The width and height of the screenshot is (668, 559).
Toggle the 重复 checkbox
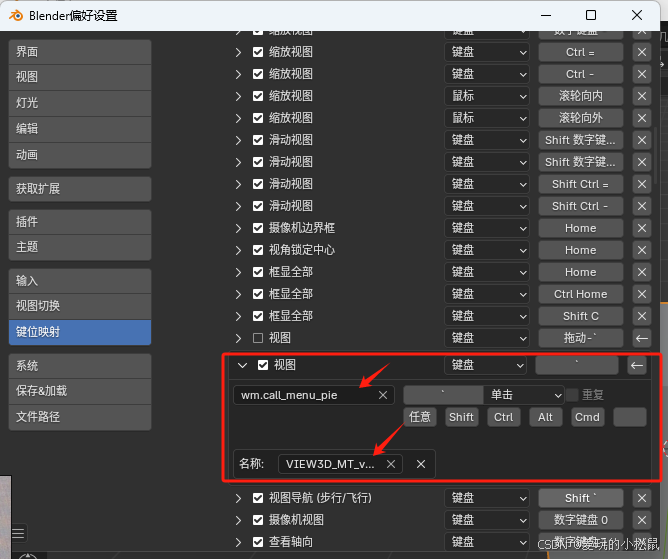coord(572,395)
